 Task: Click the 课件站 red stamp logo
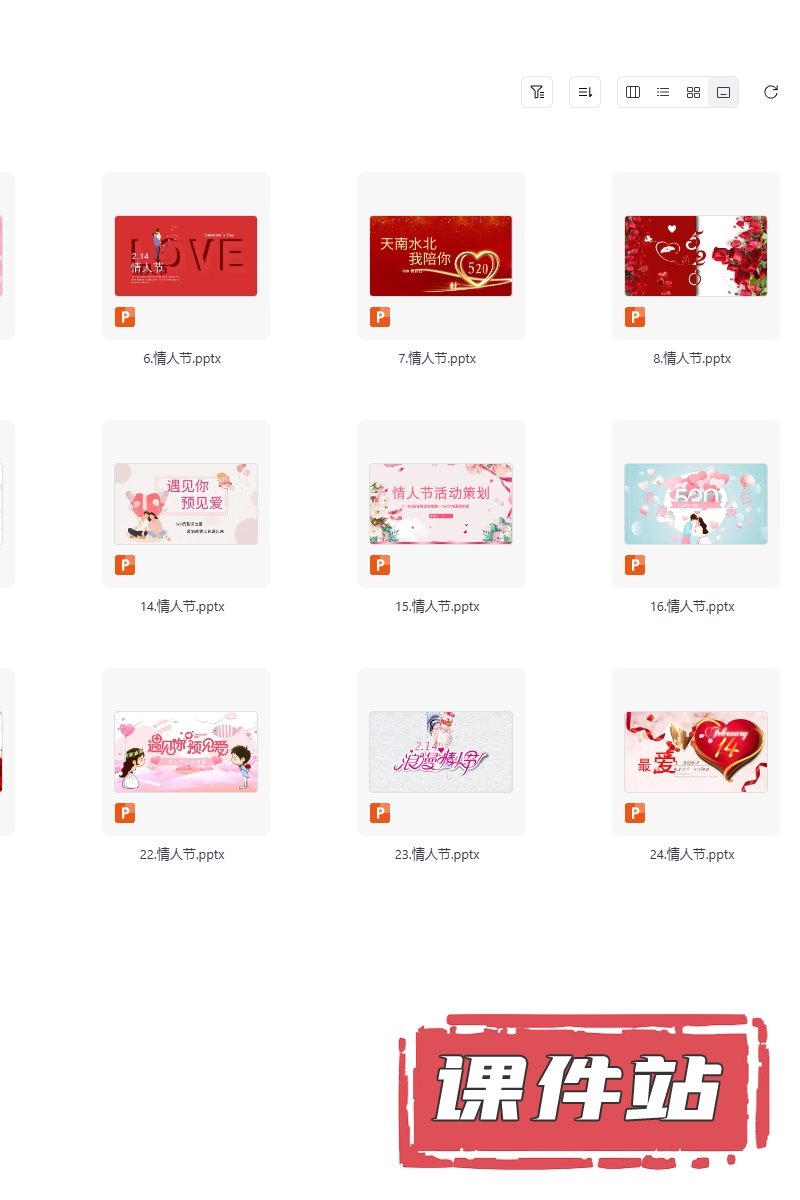(583, 1091)
